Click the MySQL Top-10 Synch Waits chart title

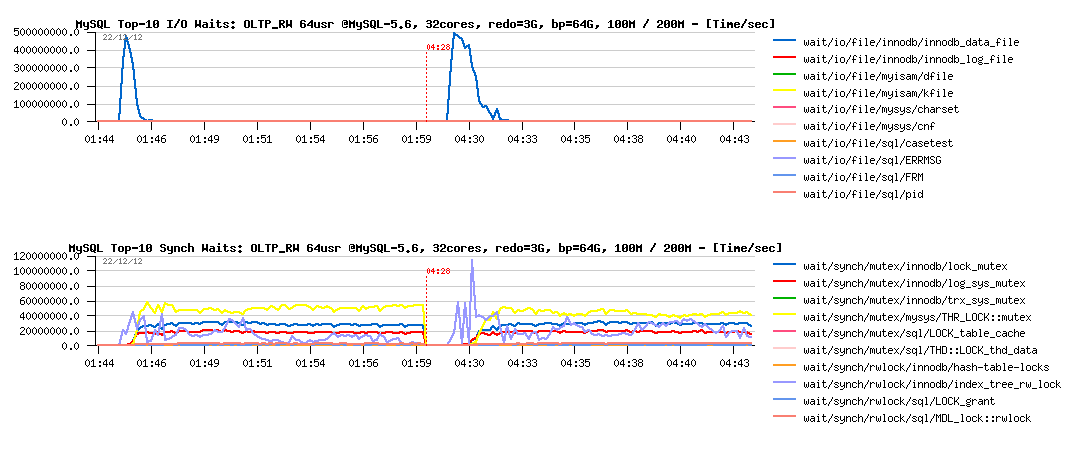coord(425,247)
